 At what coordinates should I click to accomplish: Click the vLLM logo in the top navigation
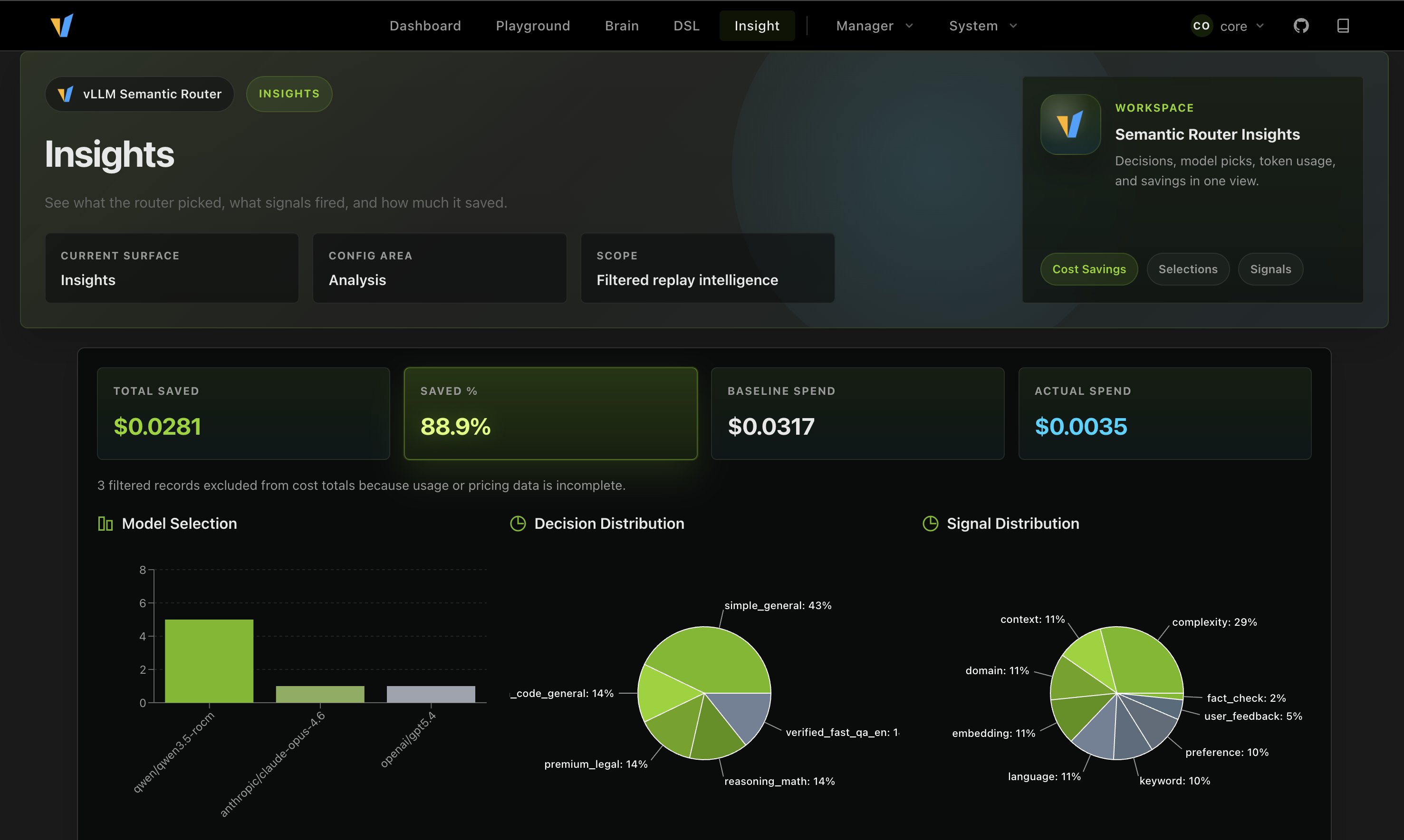[62, 26]
